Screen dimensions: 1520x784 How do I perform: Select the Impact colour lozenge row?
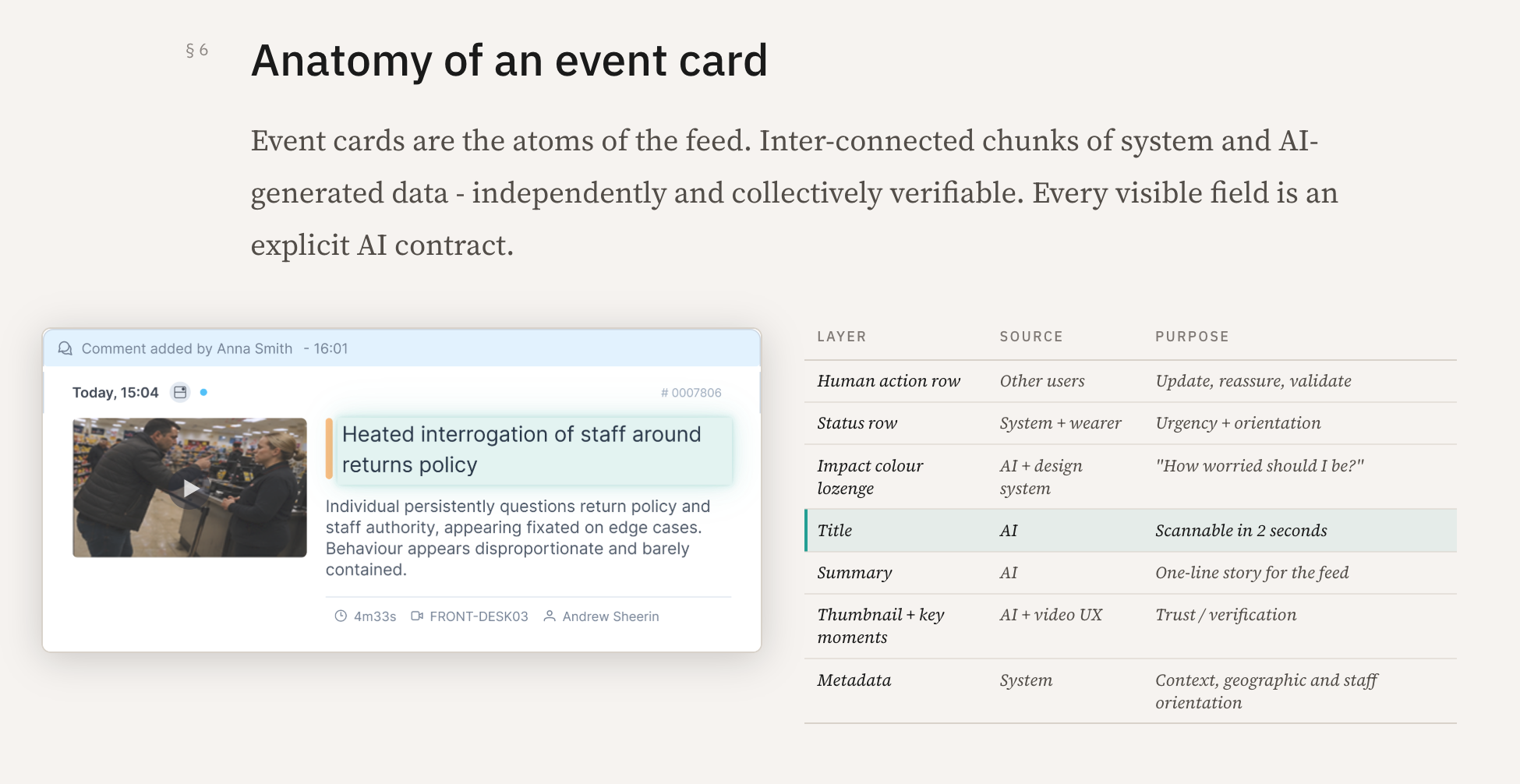tap(1130, 477)
